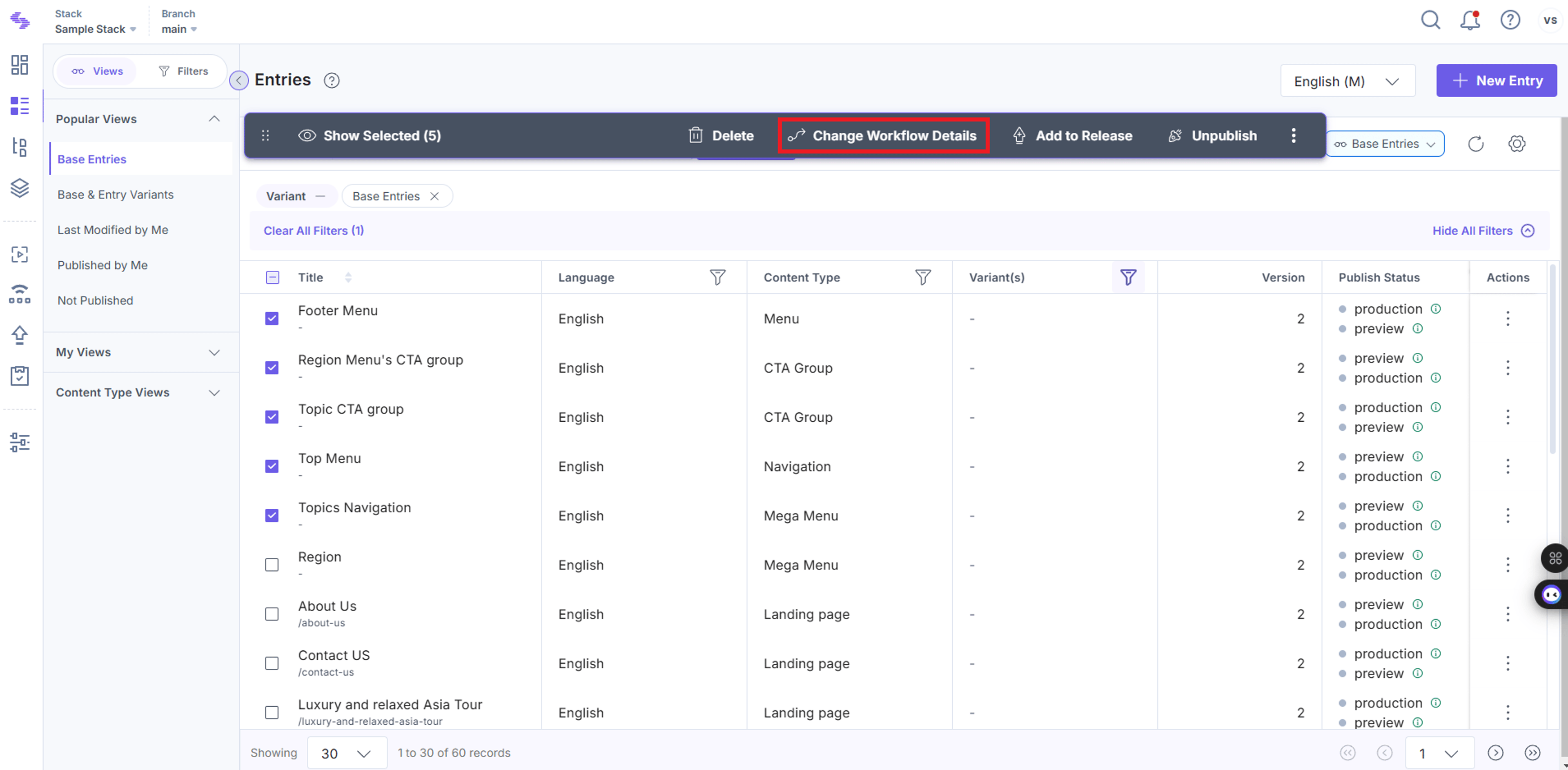Expand the Content Type Views section

[214, 393]
